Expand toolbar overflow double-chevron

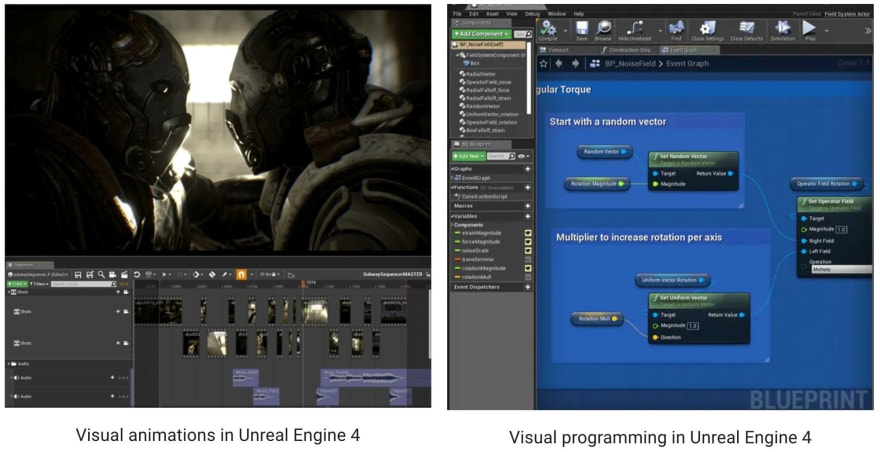[868, 31]
